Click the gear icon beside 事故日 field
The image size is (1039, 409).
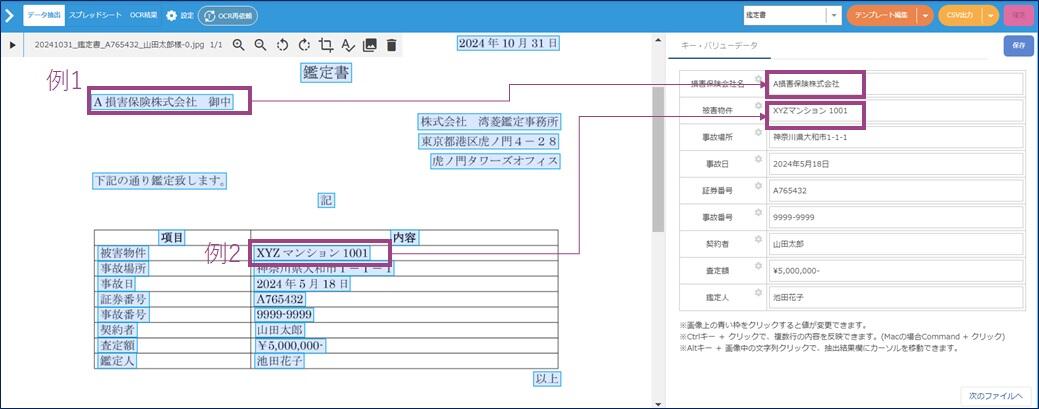758,158
